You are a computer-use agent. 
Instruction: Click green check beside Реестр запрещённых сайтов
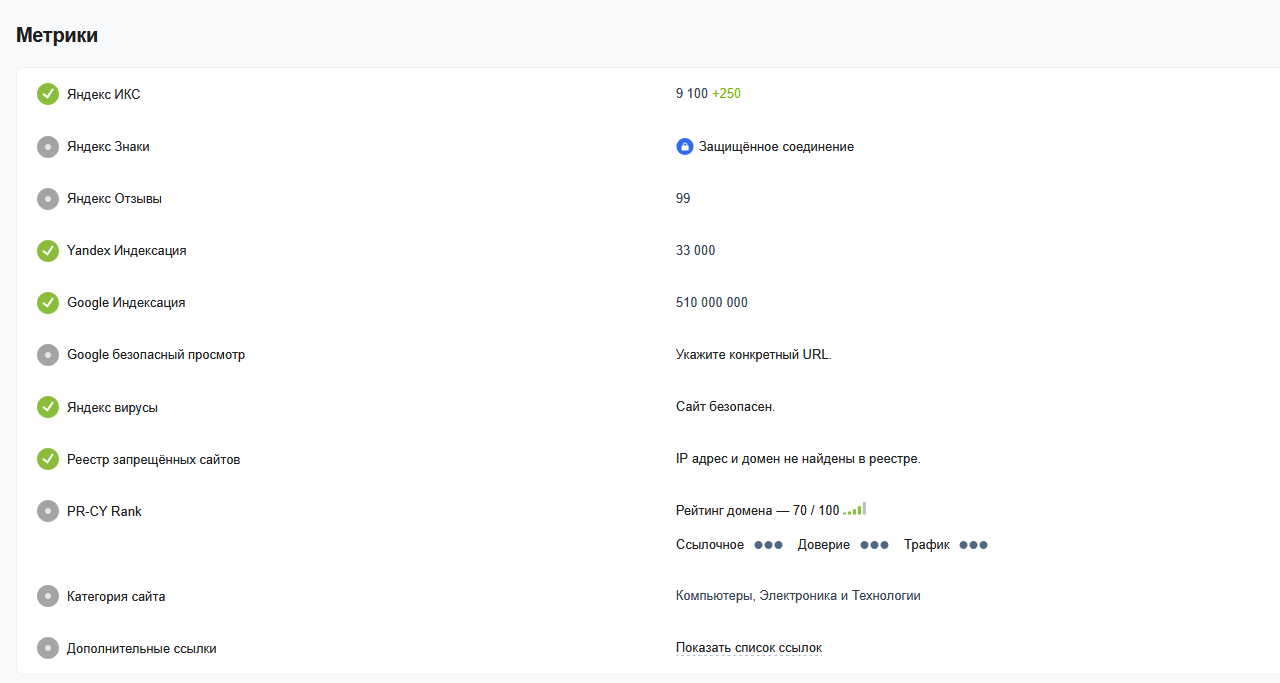[x=48, y=459]
